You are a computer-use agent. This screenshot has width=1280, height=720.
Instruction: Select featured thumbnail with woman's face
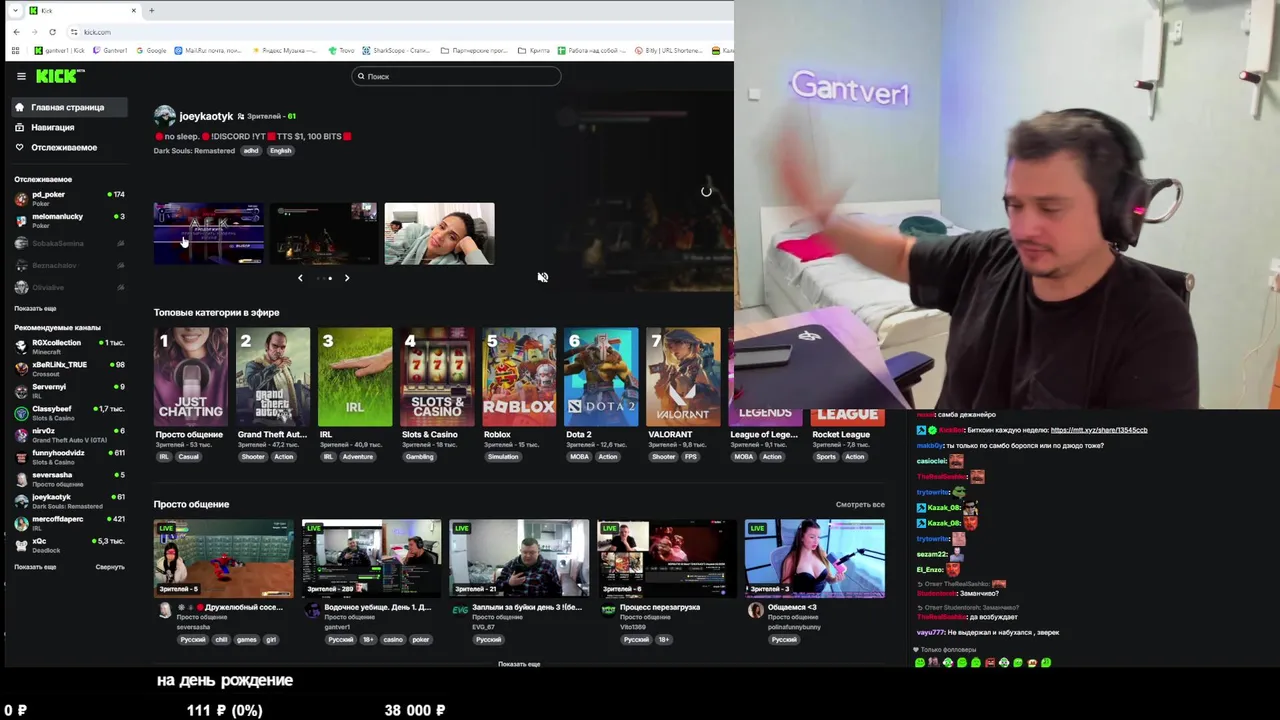coord(439,233)
